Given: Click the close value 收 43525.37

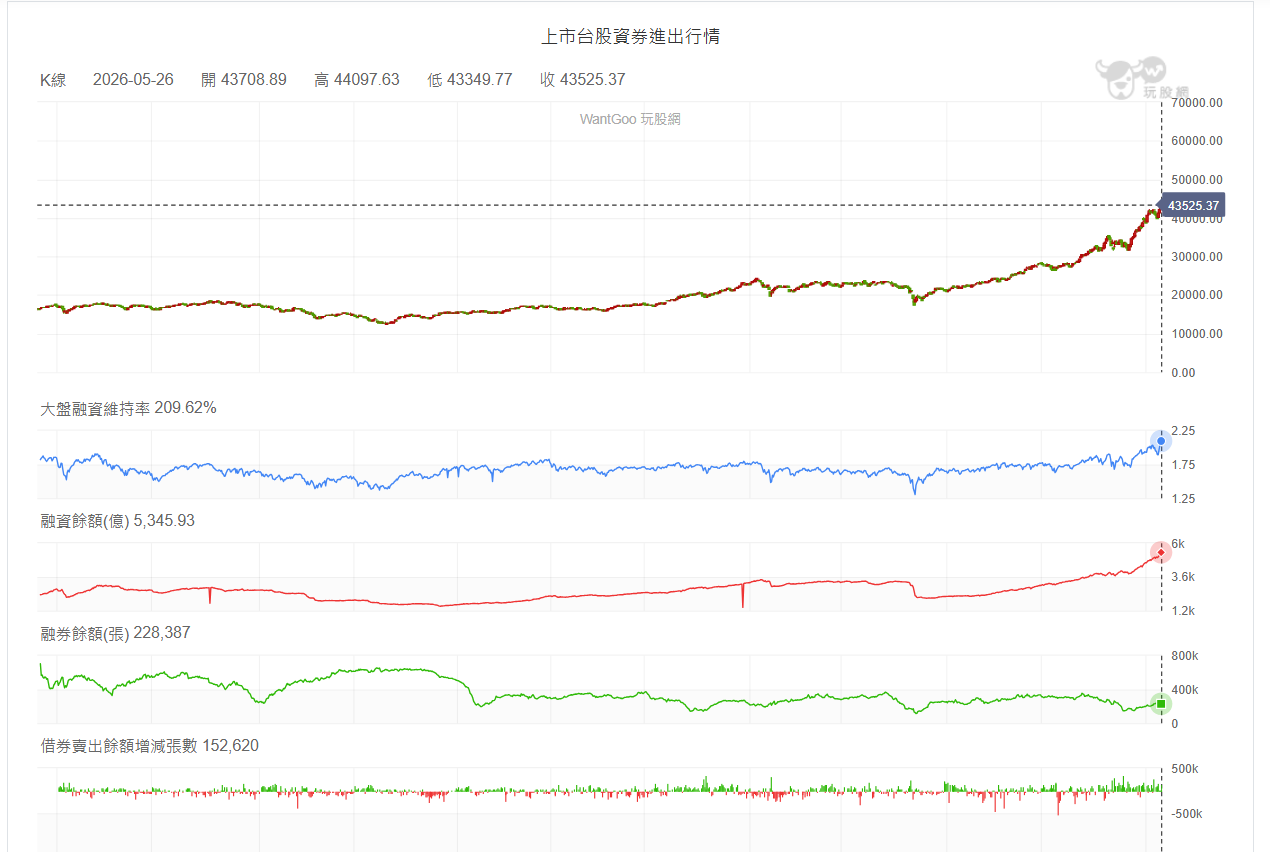Looking at the screenshot, I should (583, 80).
